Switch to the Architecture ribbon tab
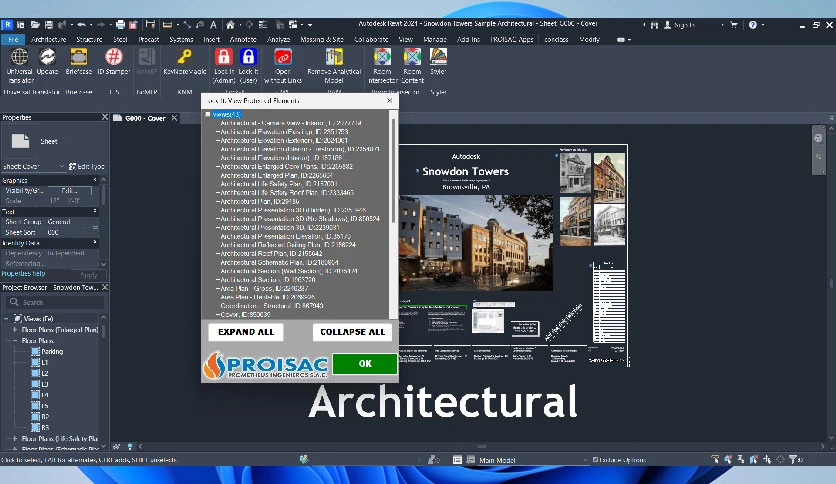Viewport: 836px width, 484px height. 49,39
